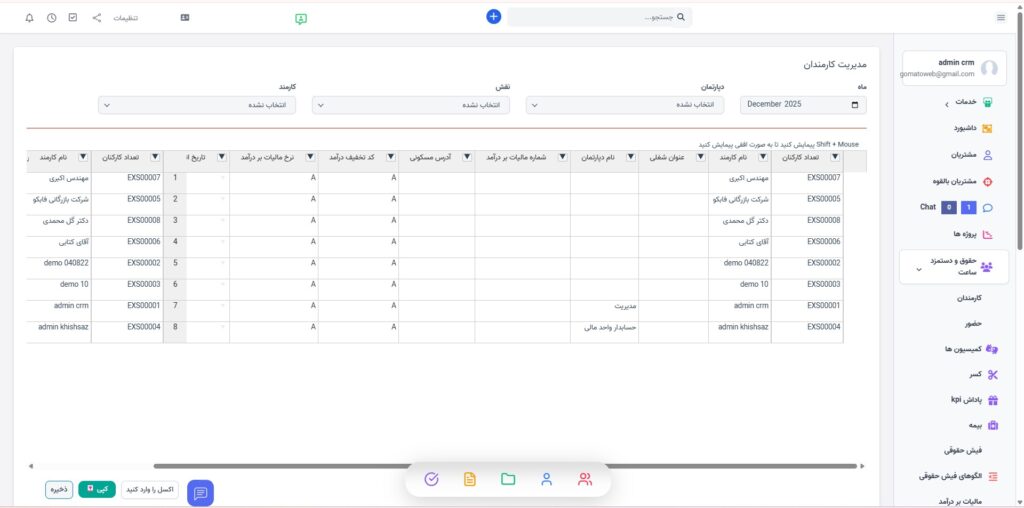The image size is (1024, 508).
Task: Click the horizontal scrollbar right arrow
Action: pyautogui.click(x=862, y=466)
